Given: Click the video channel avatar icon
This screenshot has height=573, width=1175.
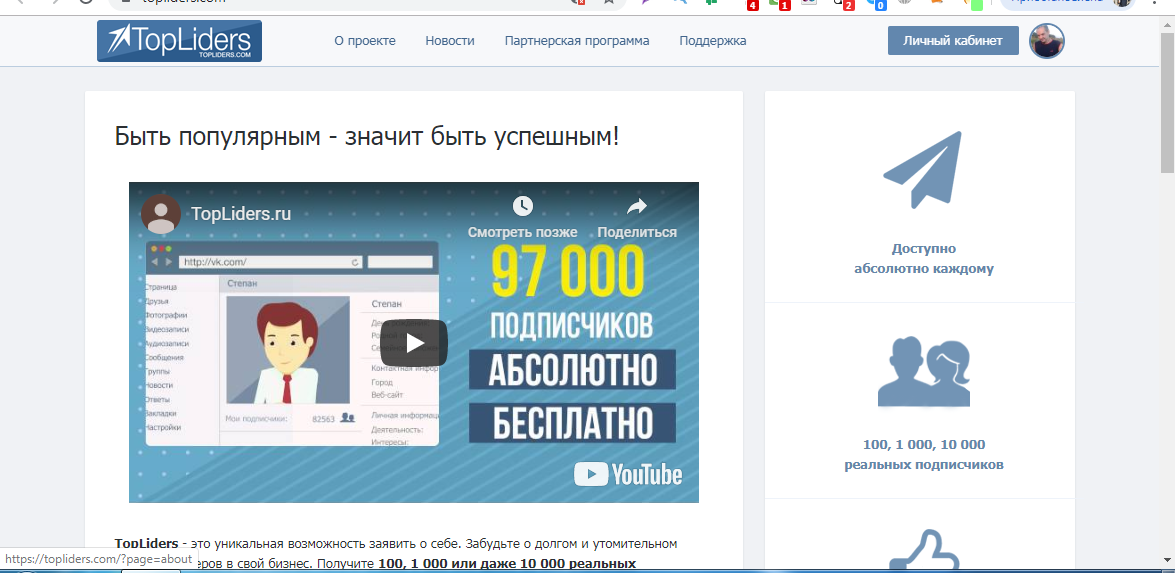Looking at the screenshot, I should tap(160, 214).
